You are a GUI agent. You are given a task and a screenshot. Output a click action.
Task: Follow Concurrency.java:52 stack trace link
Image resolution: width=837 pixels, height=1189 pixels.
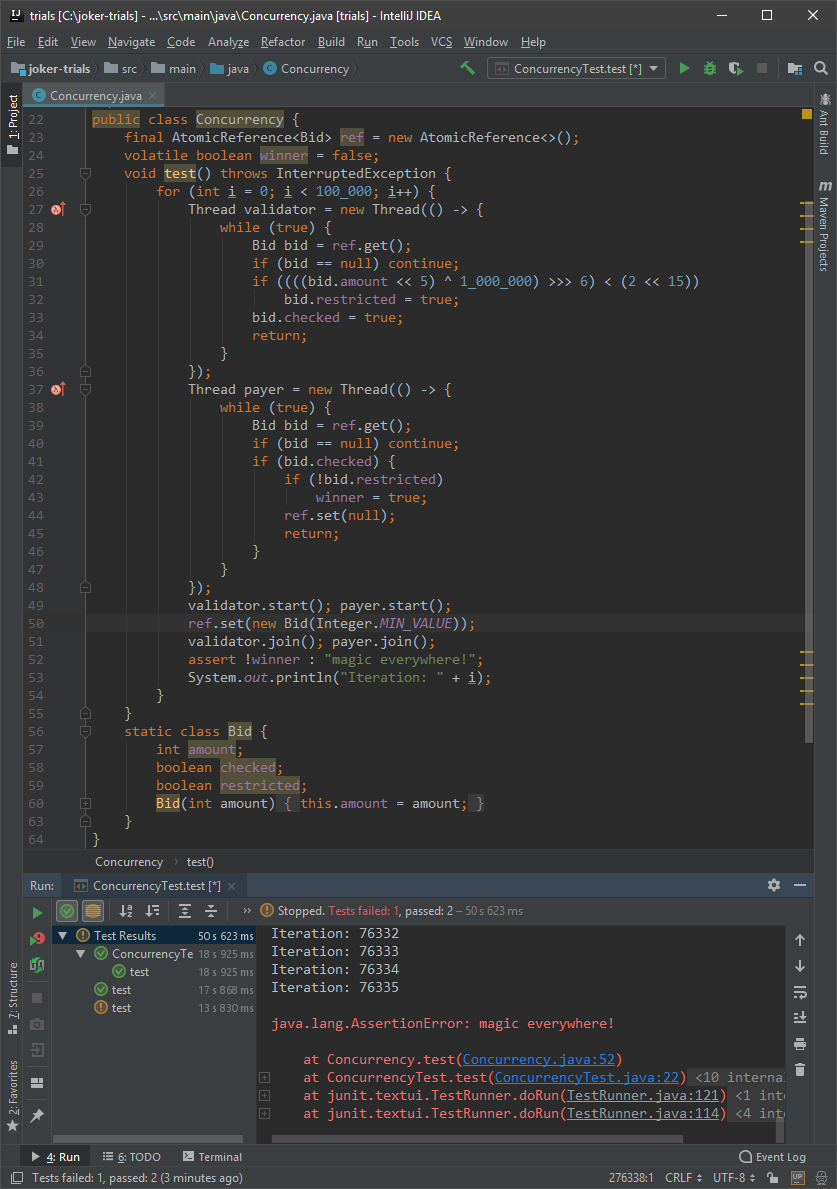tap(539, 1059)
